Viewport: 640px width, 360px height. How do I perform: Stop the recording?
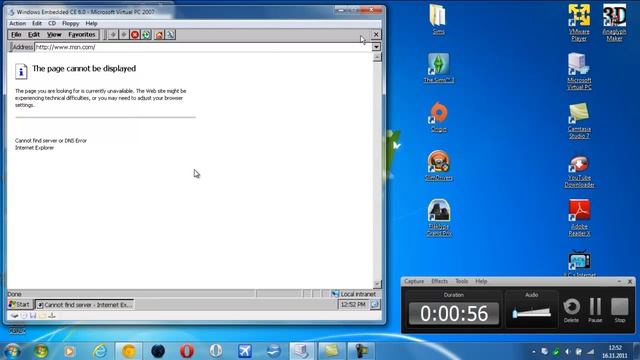coord(620,310)
